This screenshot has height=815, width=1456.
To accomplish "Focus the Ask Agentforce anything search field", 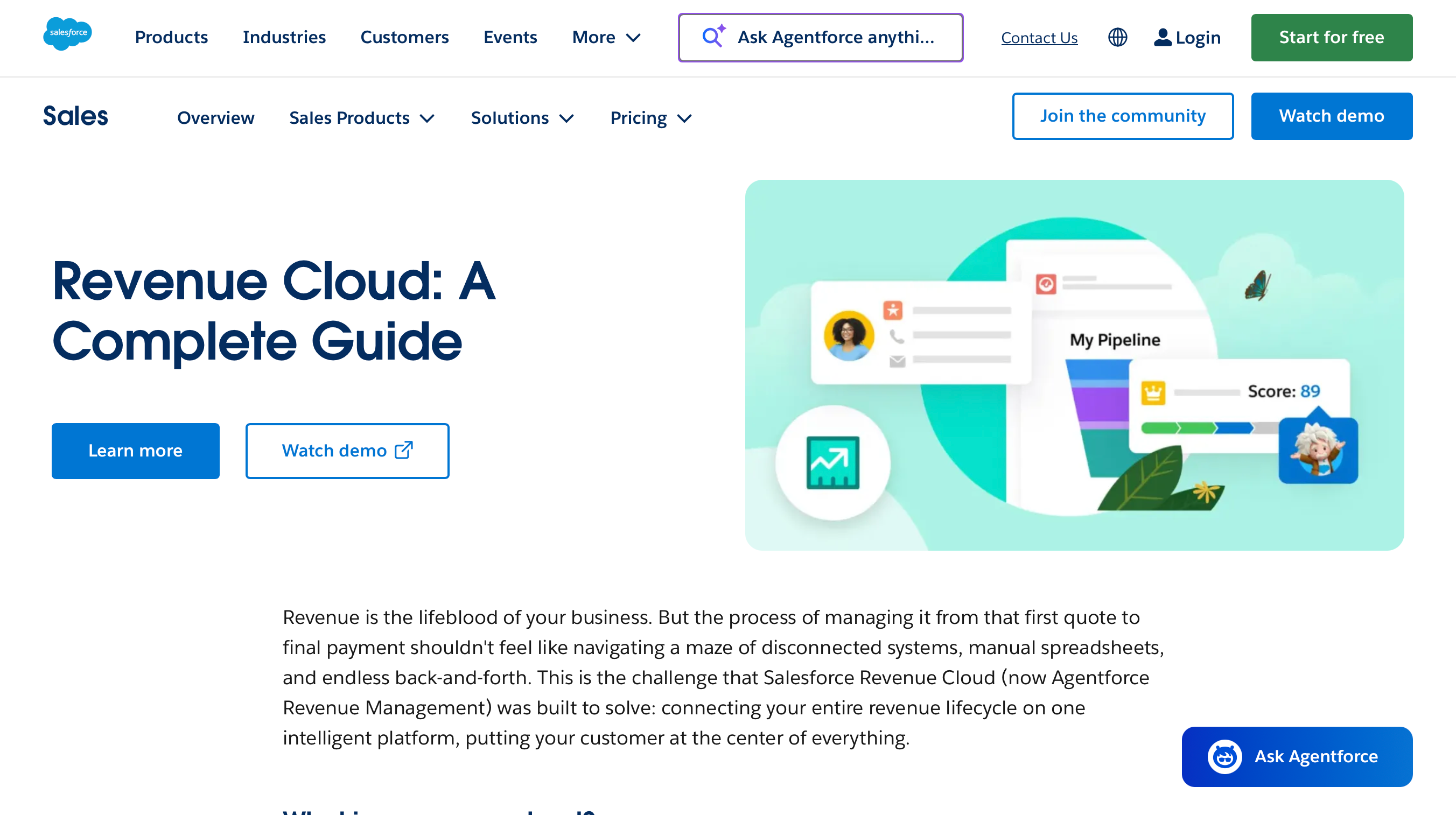I will (820, 37).
